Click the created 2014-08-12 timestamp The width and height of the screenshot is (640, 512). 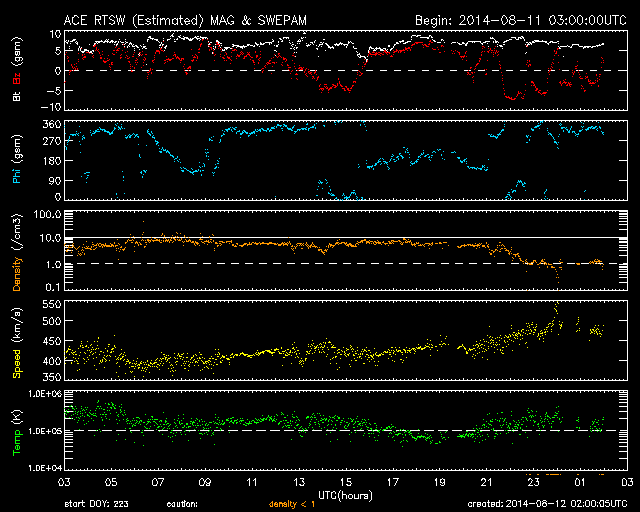pos(547,503)
